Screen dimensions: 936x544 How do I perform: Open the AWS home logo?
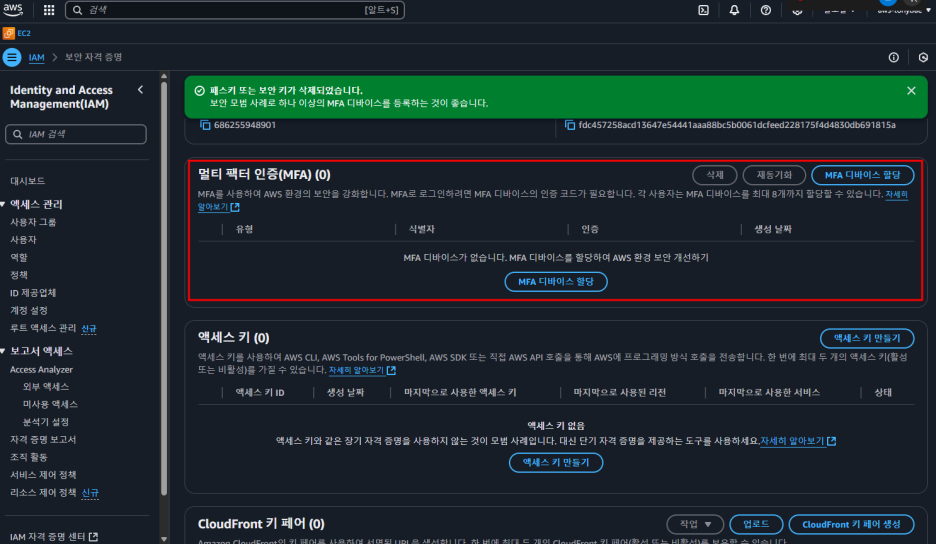click(x=13, y=10)
